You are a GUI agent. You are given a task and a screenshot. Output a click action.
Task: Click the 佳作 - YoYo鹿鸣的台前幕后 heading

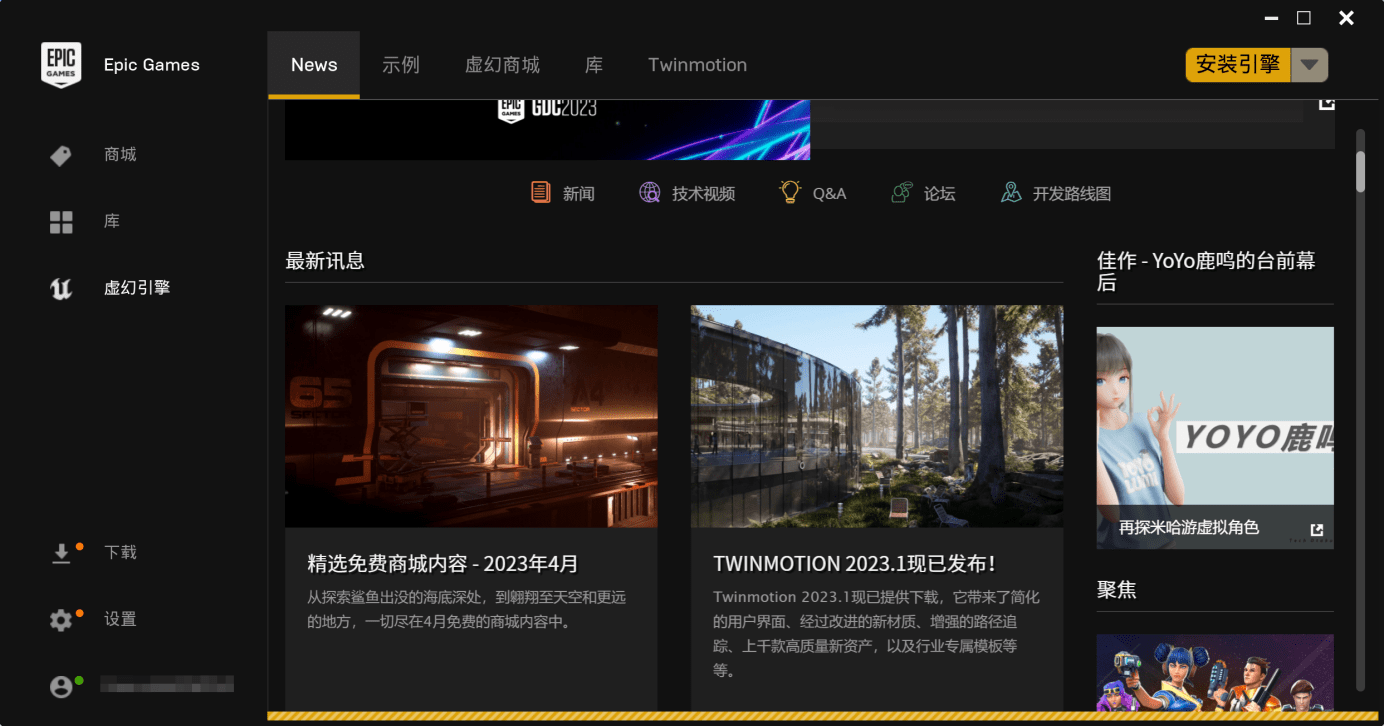pyautogui.click(x=1206, y=272)
